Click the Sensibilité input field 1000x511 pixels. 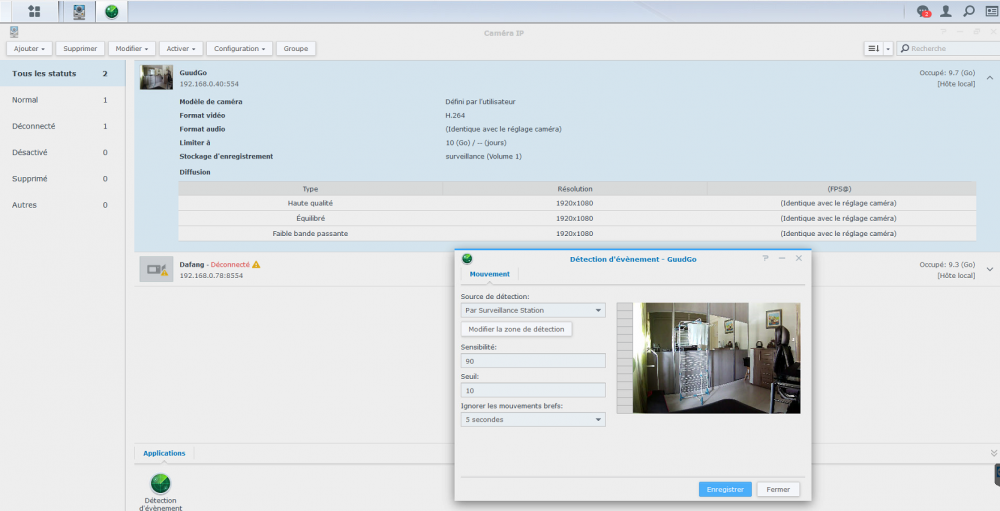[x=533, y=360]
